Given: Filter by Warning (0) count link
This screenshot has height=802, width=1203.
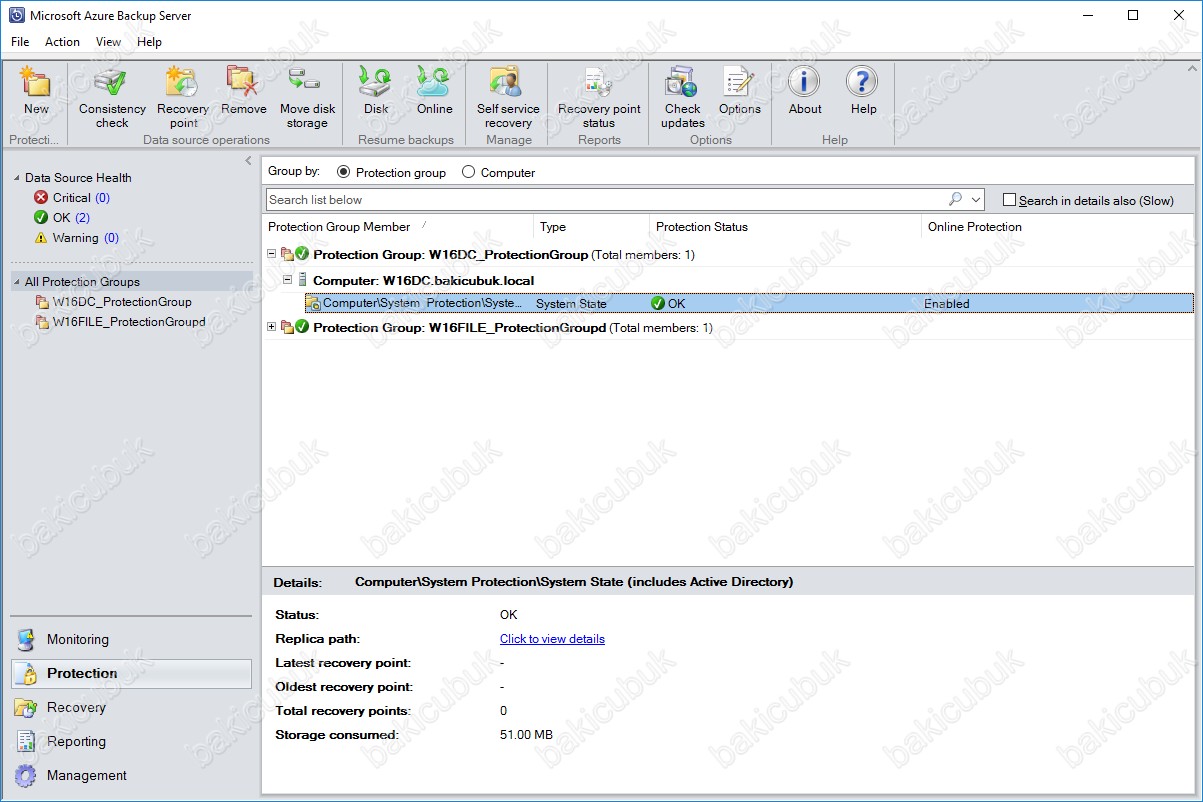Looking at the screenshot, I should click(x=111, y=238).
